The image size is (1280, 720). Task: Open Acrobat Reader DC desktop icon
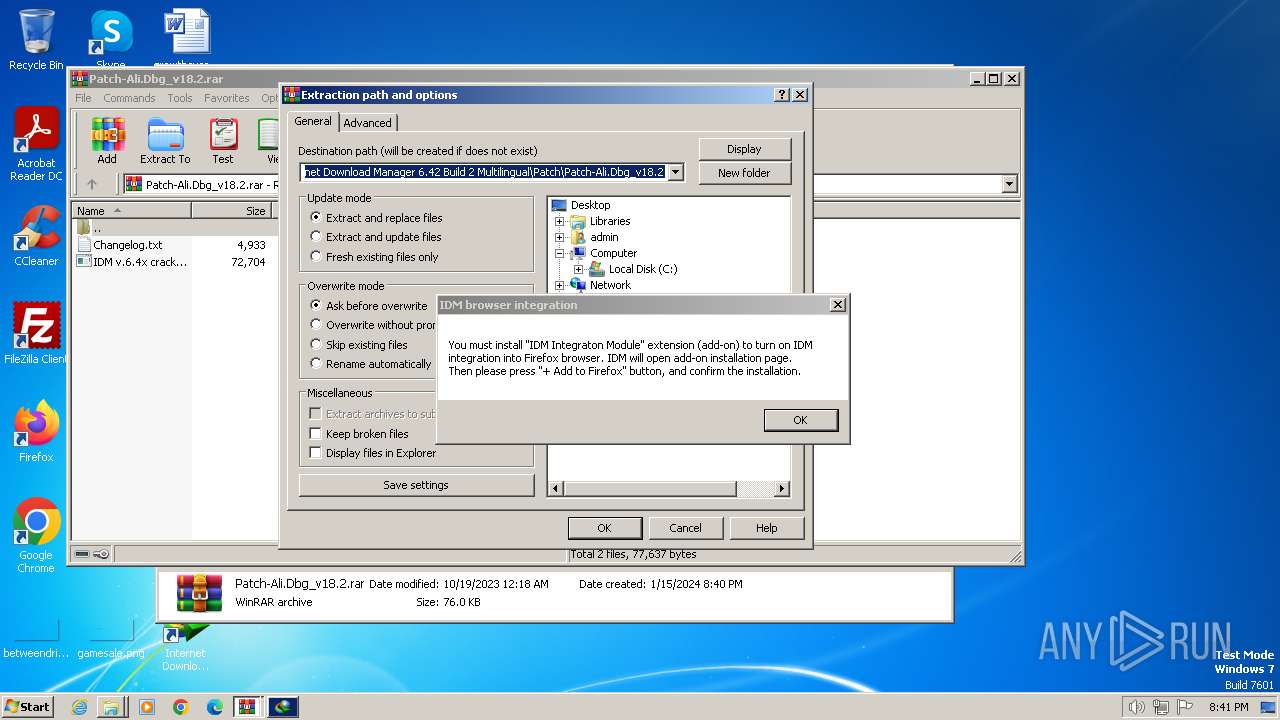[x=36, y=145]
